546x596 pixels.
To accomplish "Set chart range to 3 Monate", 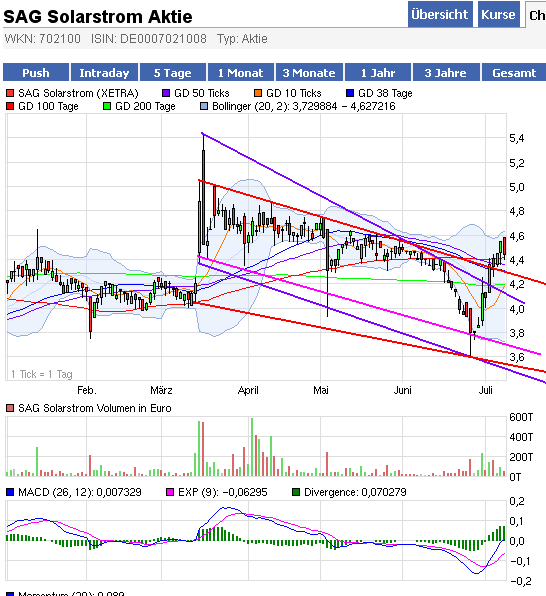I will (x=309, y=72).
